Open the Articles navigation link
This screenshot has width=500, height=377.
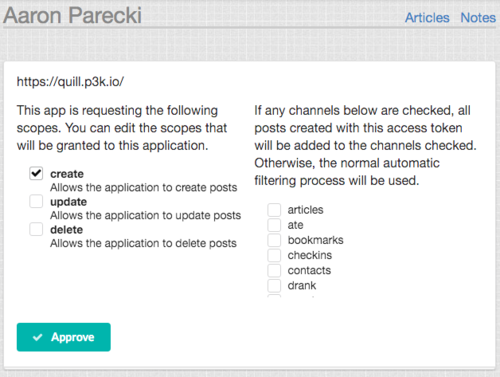coord(427,18)
